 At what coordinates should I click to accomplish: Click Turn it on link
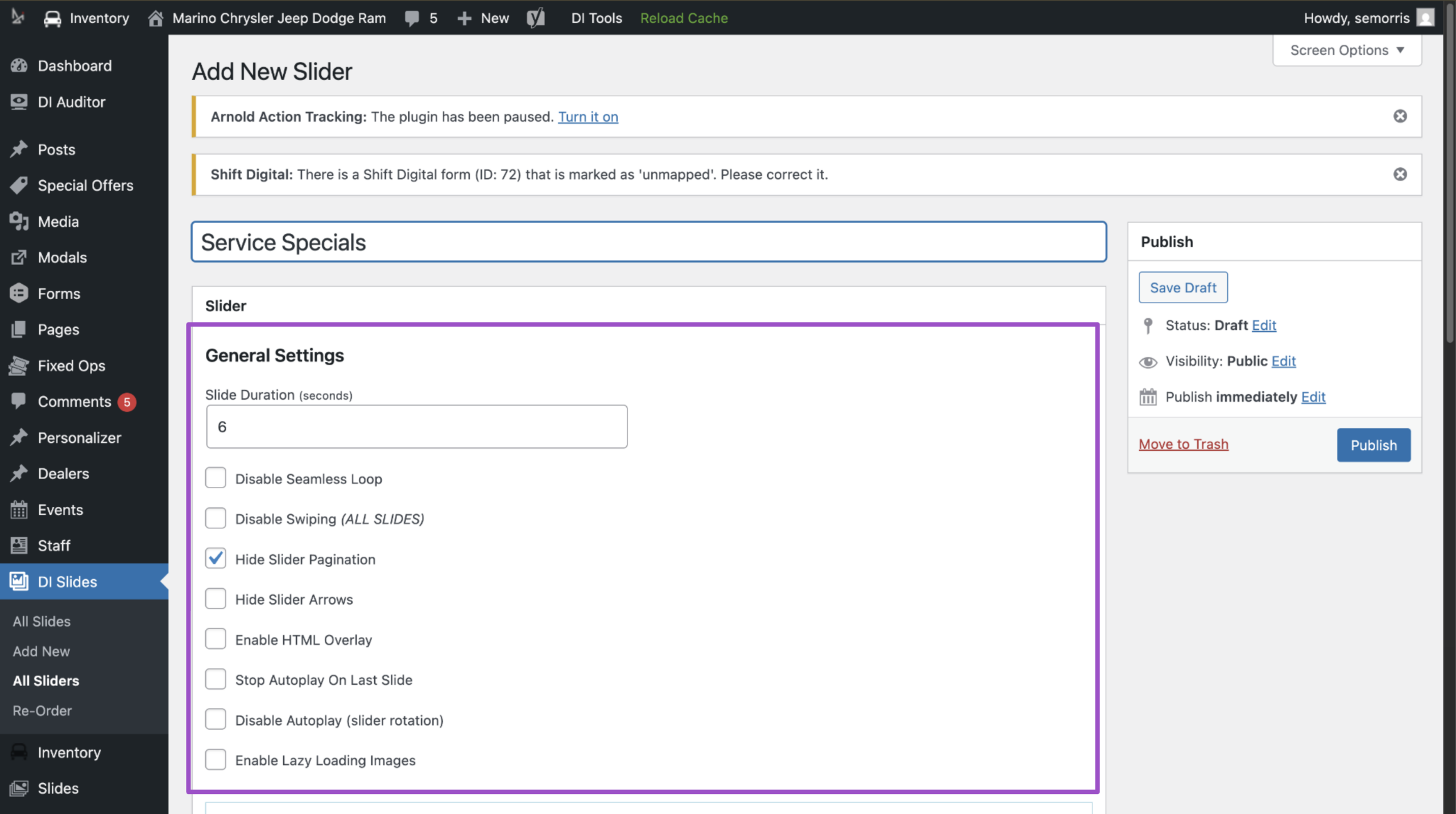pos(588,117)
